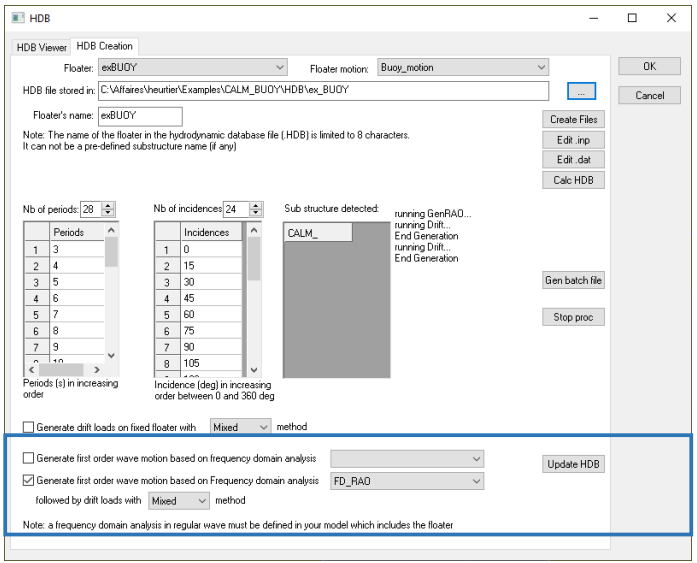Click the Periods table vertical scrollbar
Viewport: 697px width, 563px height.
click(111, 300)
